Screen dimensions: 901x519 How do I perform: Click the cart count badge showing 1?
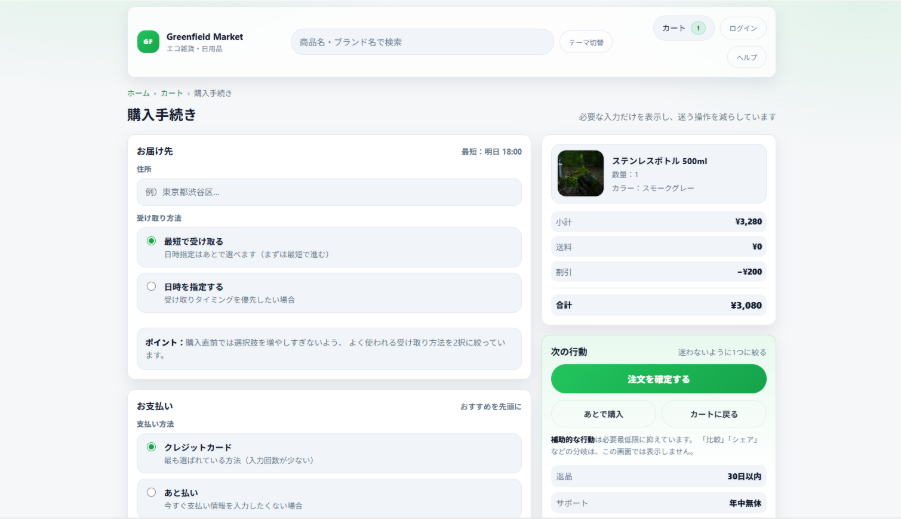(x=698, y=28)
